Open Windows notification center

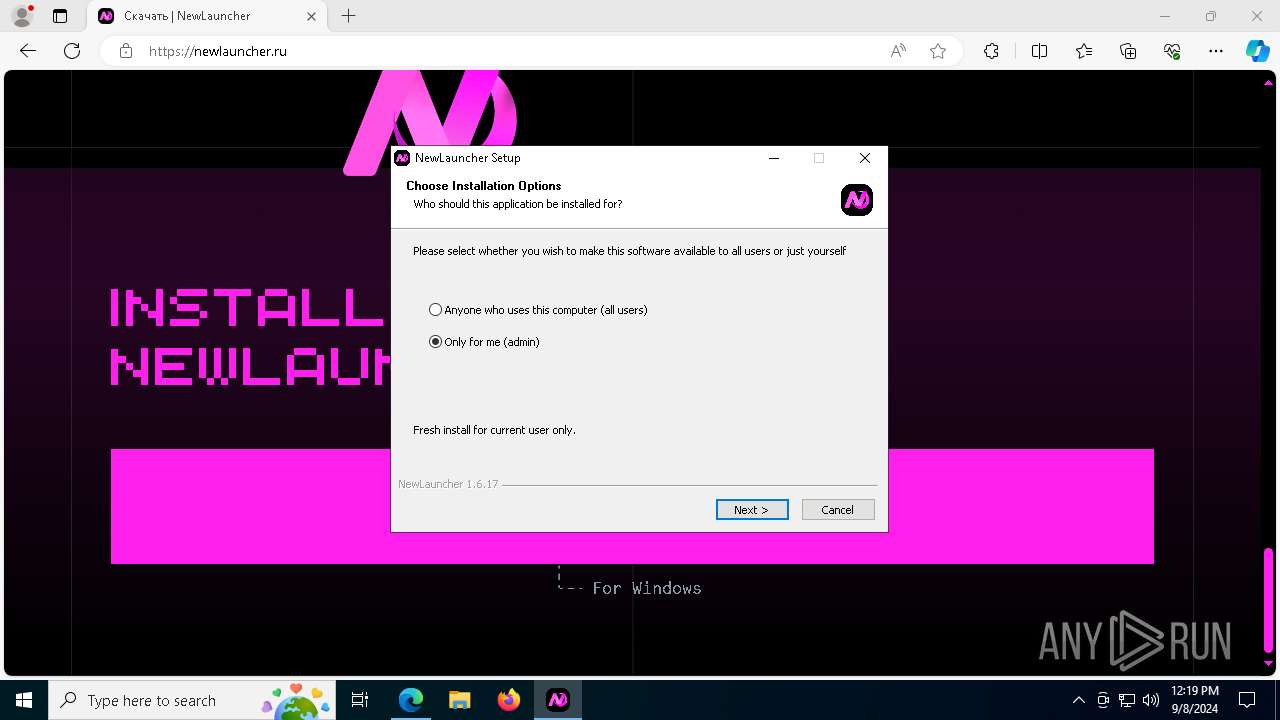pyautogui.click(x=1247, y=700)
